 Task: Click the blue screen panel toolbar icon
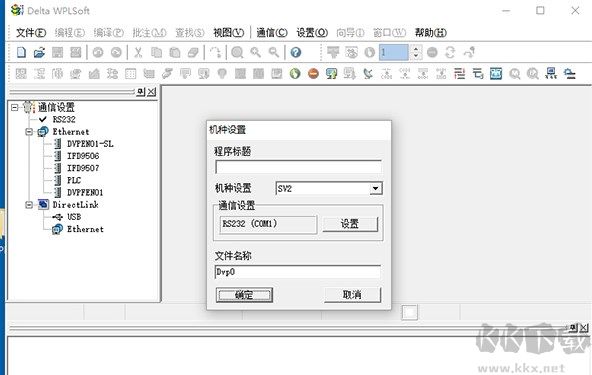coord(496,73)
